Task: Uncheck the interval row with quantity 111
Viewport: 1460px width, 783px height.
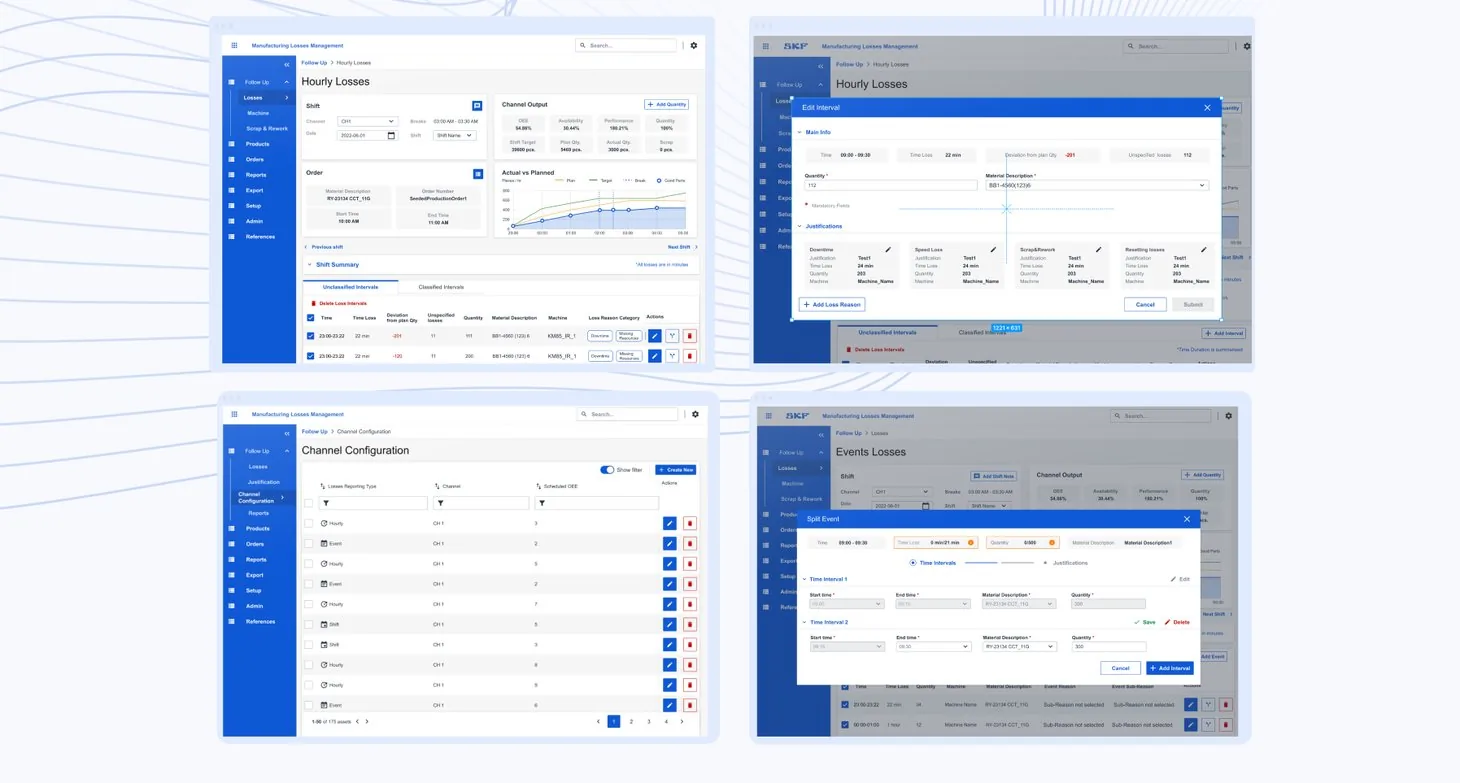Action: point(310,336)
